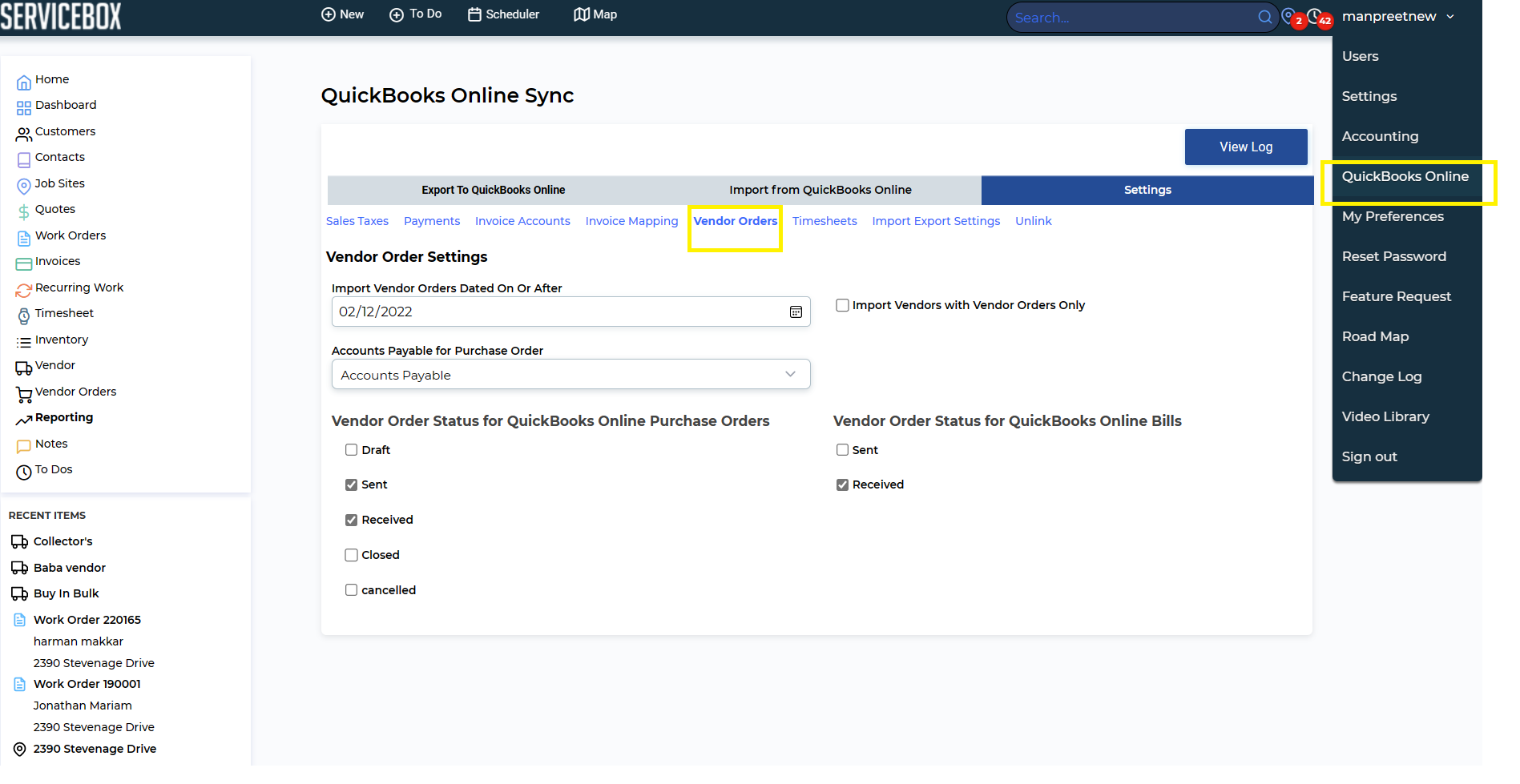Open Scheduler via the calendar icon
The image size is (1520, 784).
(x=474, y=14)
